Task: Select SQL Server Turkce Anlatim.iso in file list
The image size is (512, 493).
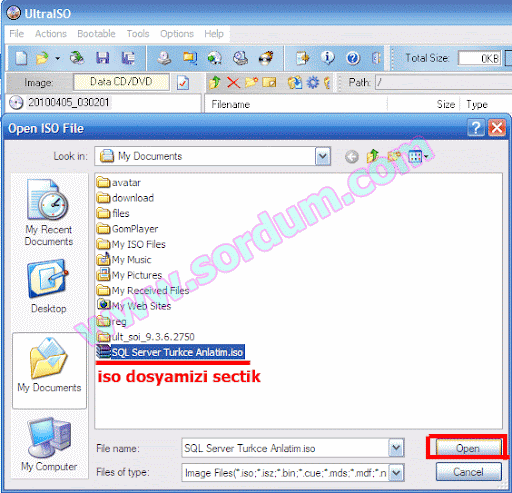Action: [171, 352]
